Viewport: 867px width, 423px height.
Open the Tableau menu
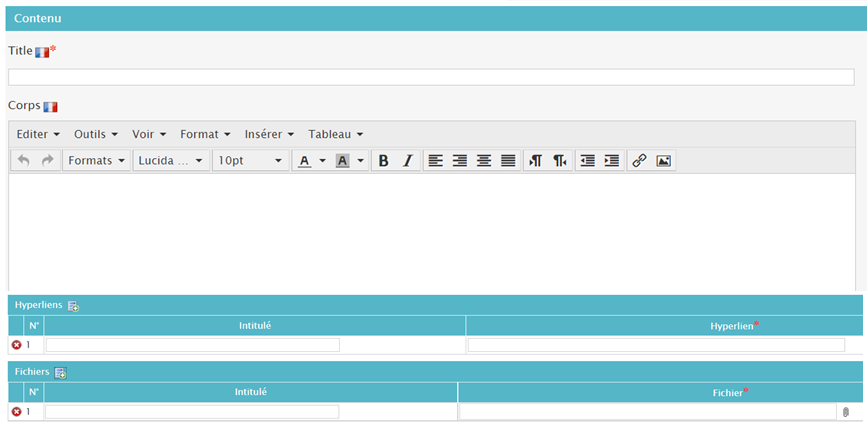(335, 134)
